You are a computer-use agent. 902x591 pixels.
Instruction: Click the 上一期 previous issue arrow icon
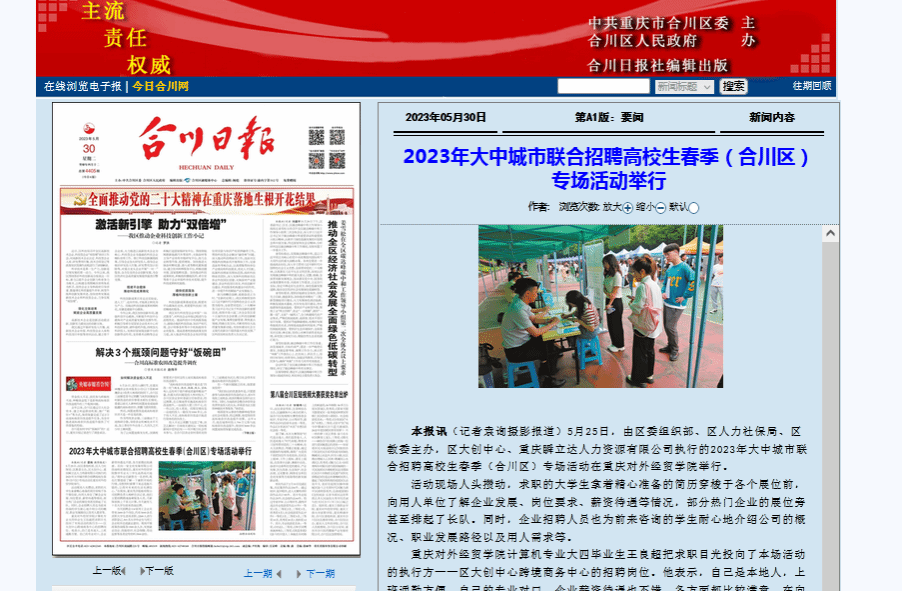pos(279,574)
